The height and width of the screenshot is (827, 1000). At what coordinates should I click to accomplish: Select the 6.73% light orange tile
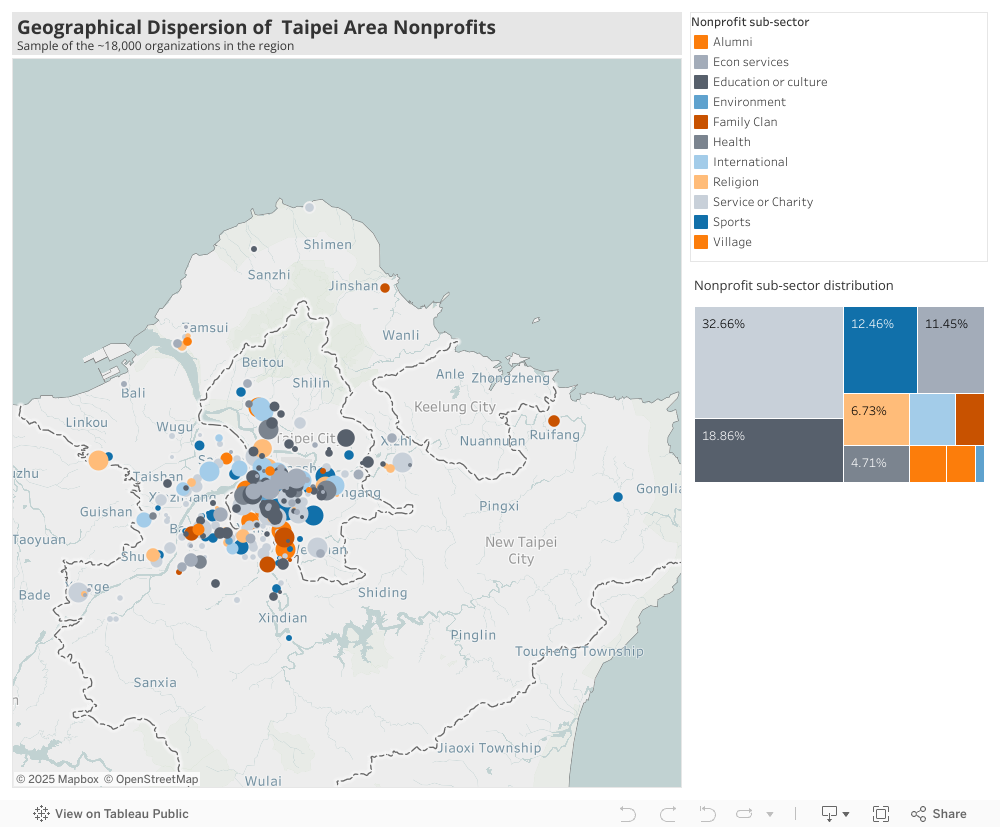tap(876, 419)
